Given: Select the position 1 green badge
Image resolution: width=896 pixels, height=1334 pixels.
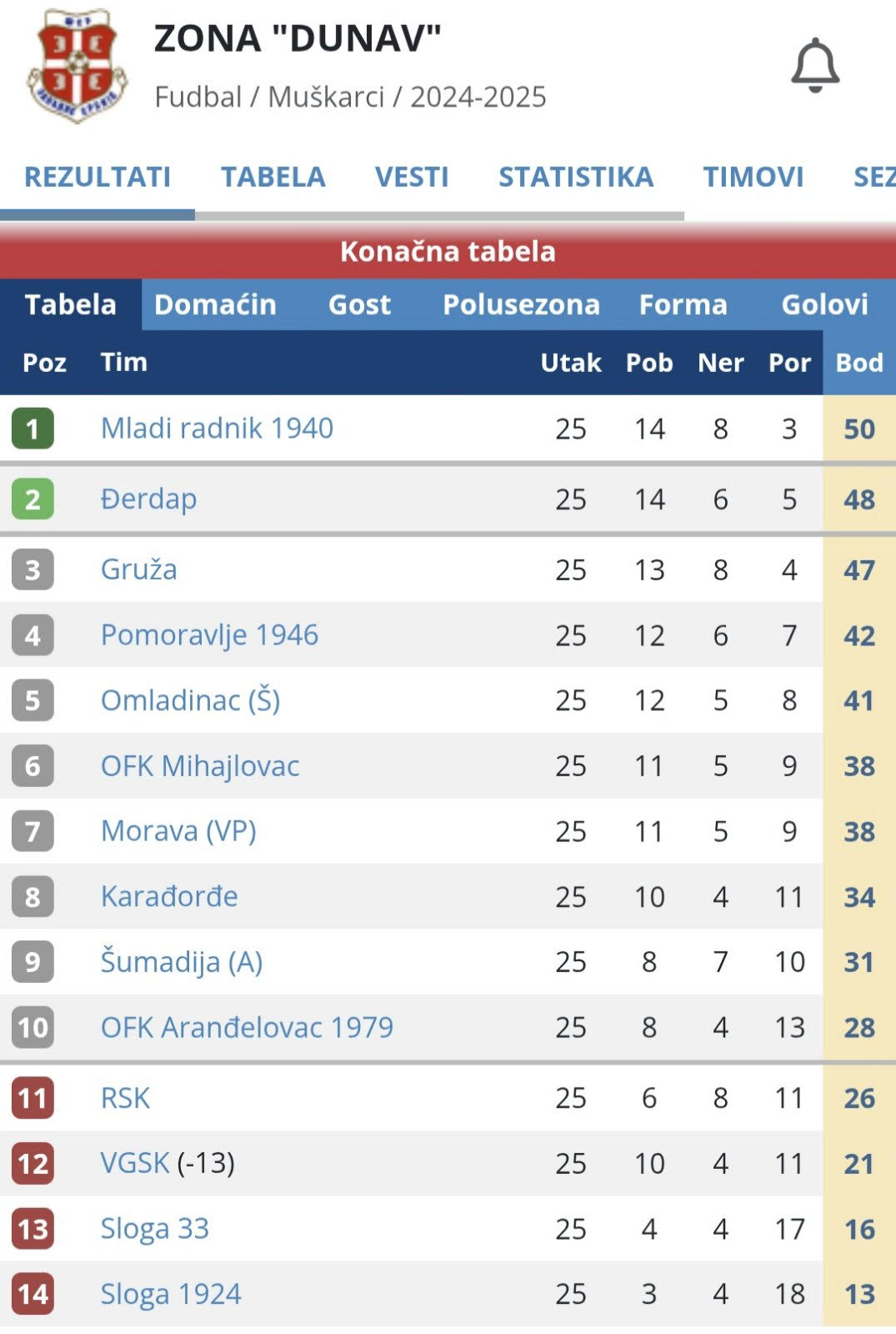Looking at the screenshot, I should tap(33, 429).
